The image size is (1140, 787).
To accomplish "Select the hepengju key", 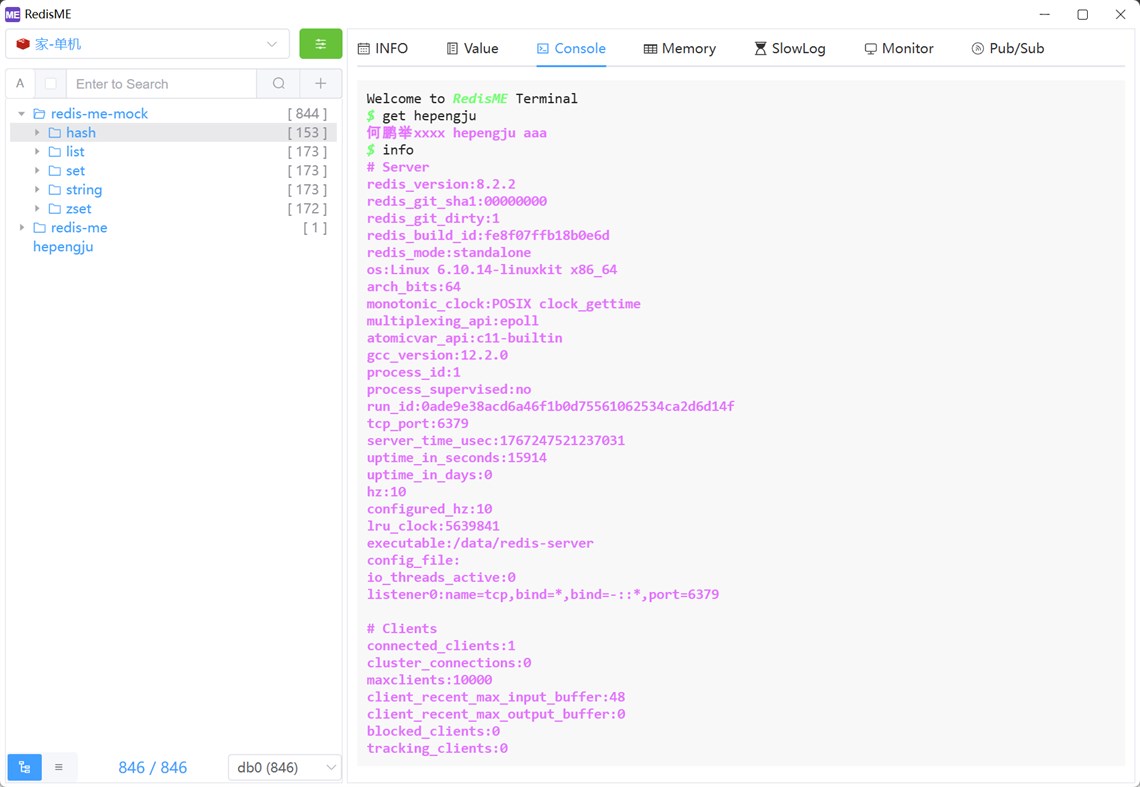I will point(63,247).
